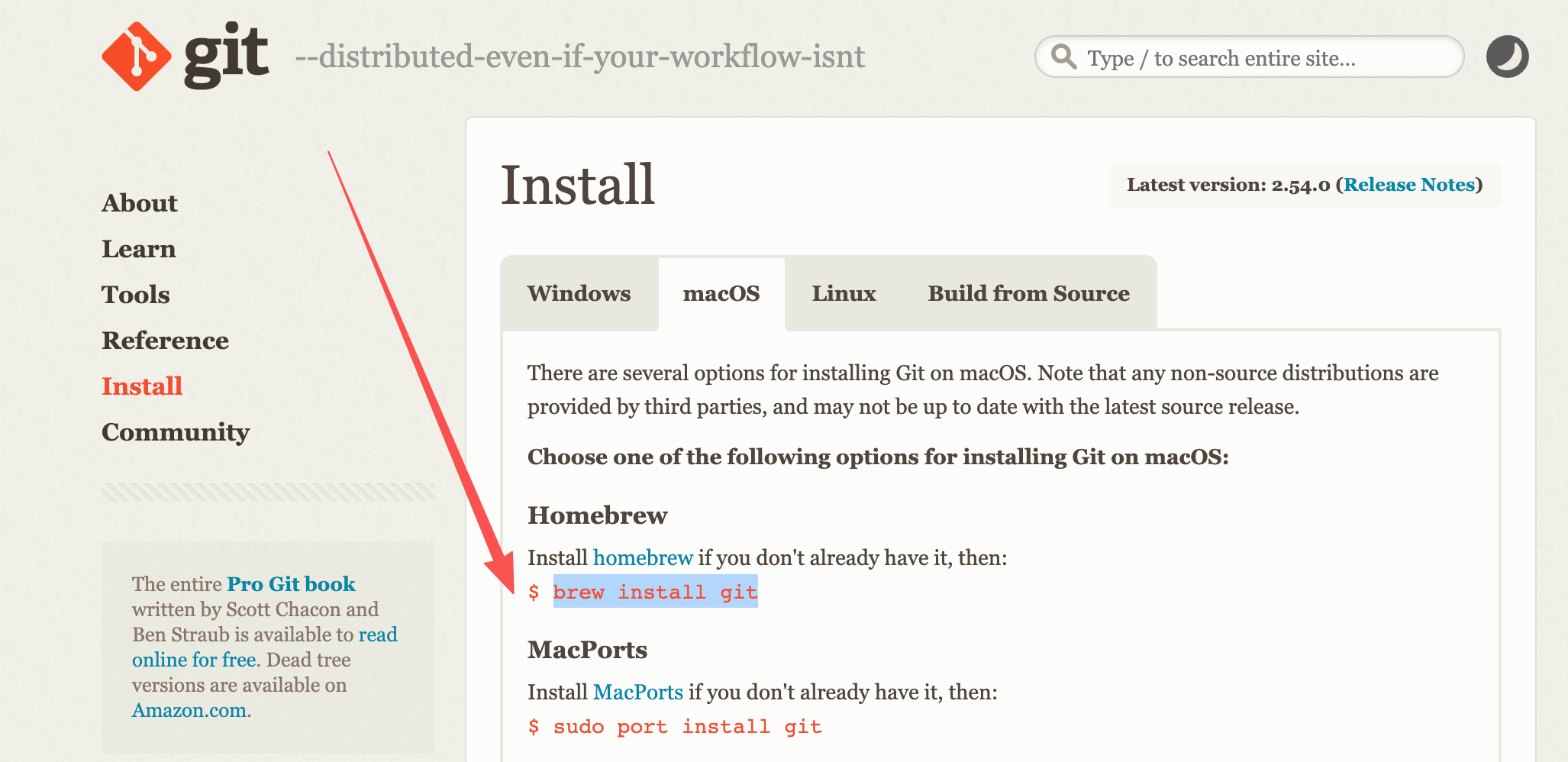
Task: Click the MacPorts section heading
Action: (588, 650)
